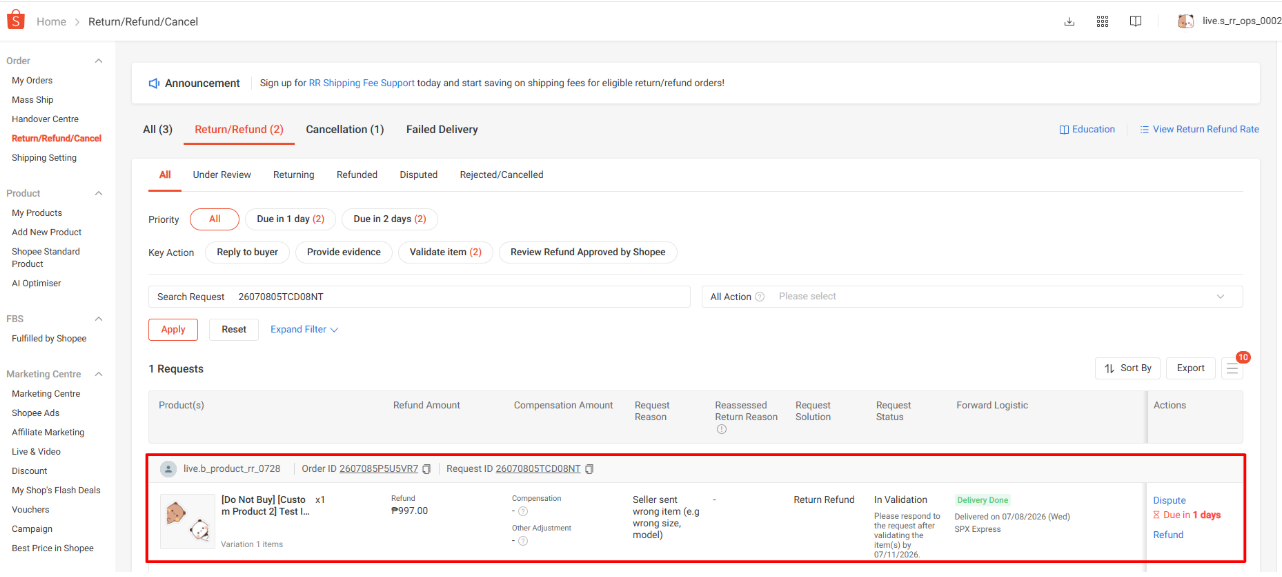Open Shipping Setting in sidebar
The width and height of the screenshot is (1282, 577).
44,158
